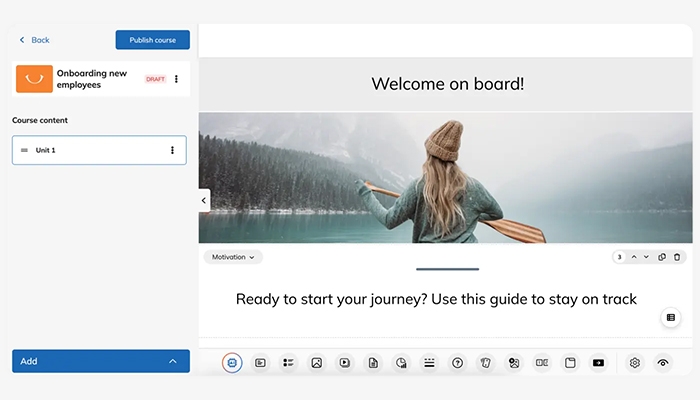This screenshot has width=700, height=400.
Task: Delete the current section with trash icon
Action: pyautogui.click(x=677, y=257)
